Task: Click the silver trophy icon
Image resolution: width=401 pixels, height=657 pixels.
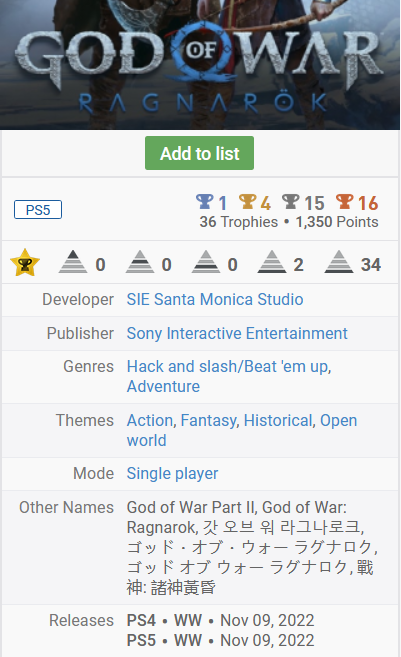Action: tap(290, 202)
